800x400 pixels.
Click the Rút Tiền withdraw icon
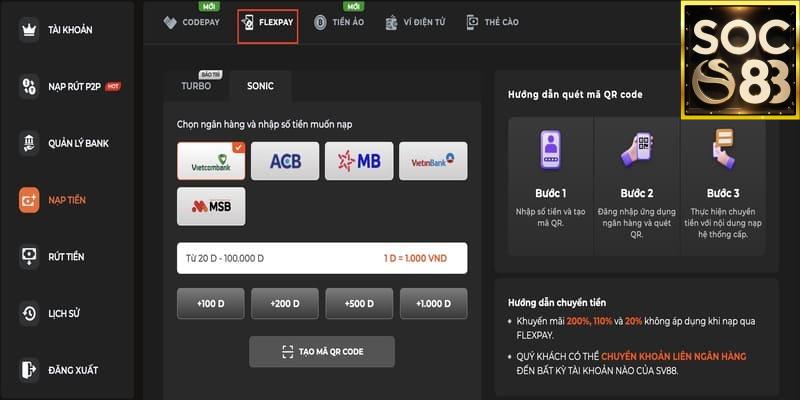click(29, 257)
